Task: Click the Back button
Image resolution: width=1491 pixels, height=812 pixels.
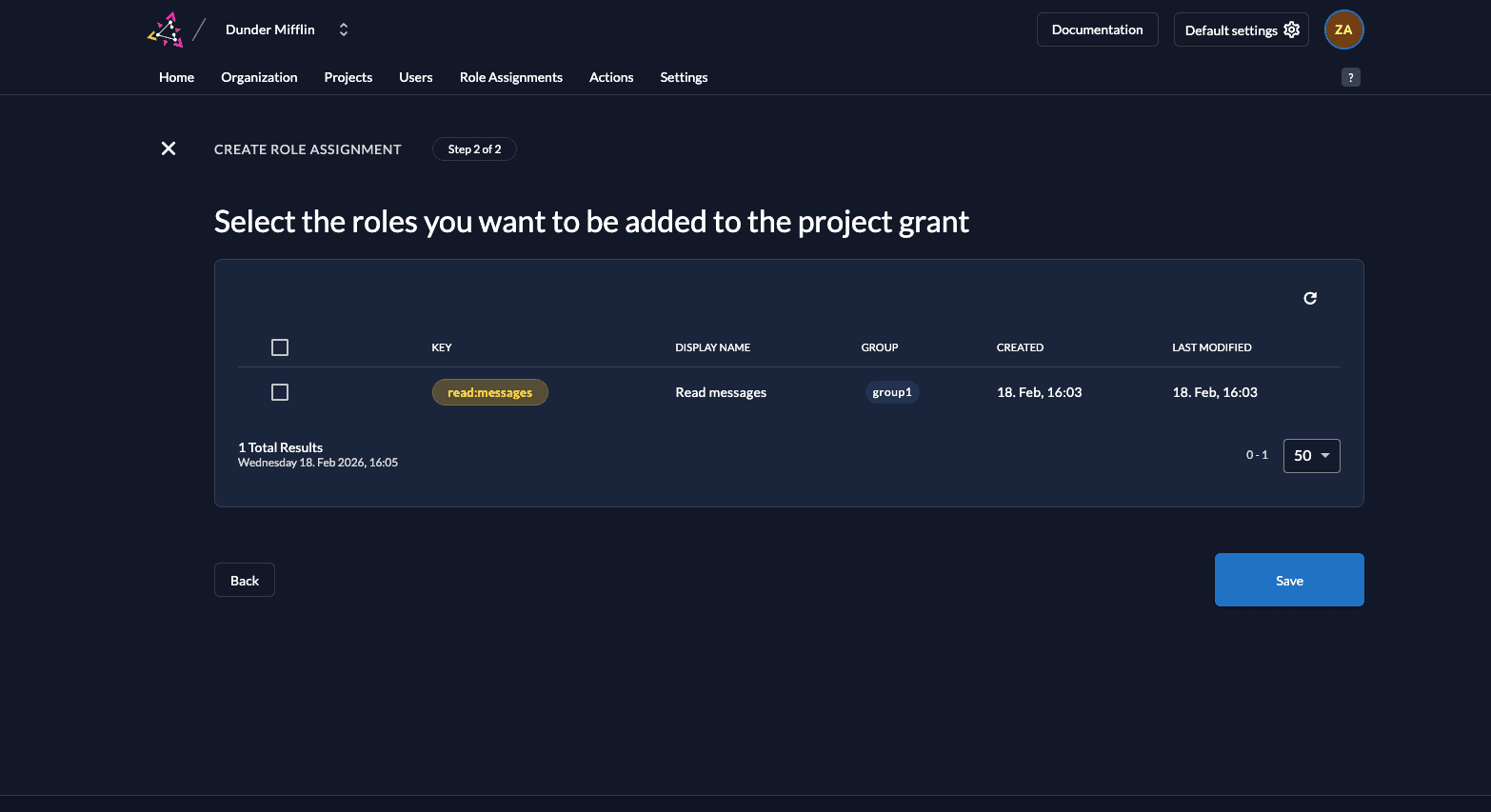Action: [245, 581]
